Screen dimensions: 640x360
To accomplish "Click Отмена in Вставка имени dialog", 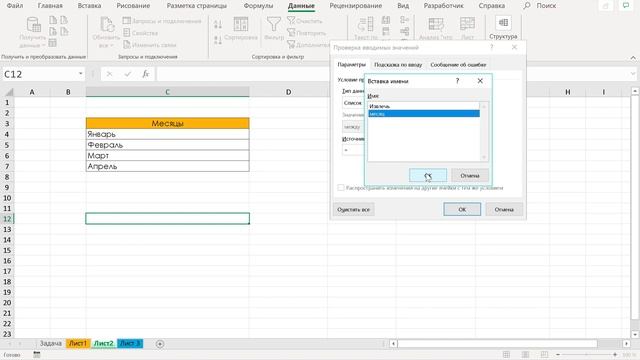I will click(470, 176).
